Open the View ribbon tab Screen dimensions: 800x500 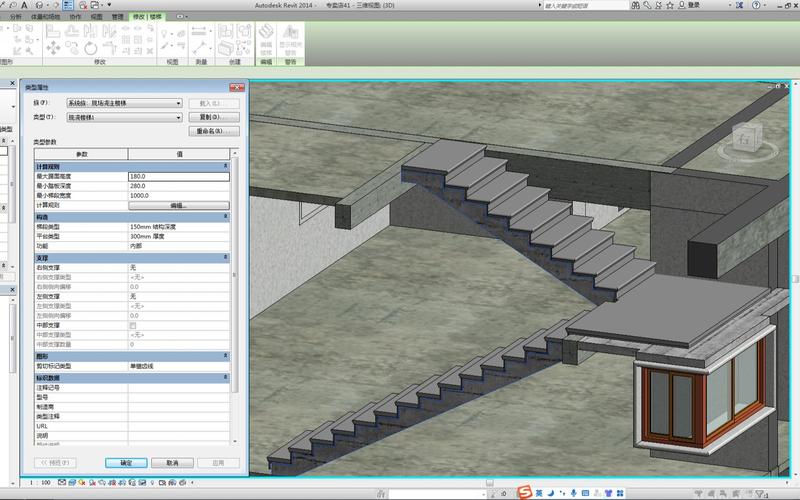(96, 17)
